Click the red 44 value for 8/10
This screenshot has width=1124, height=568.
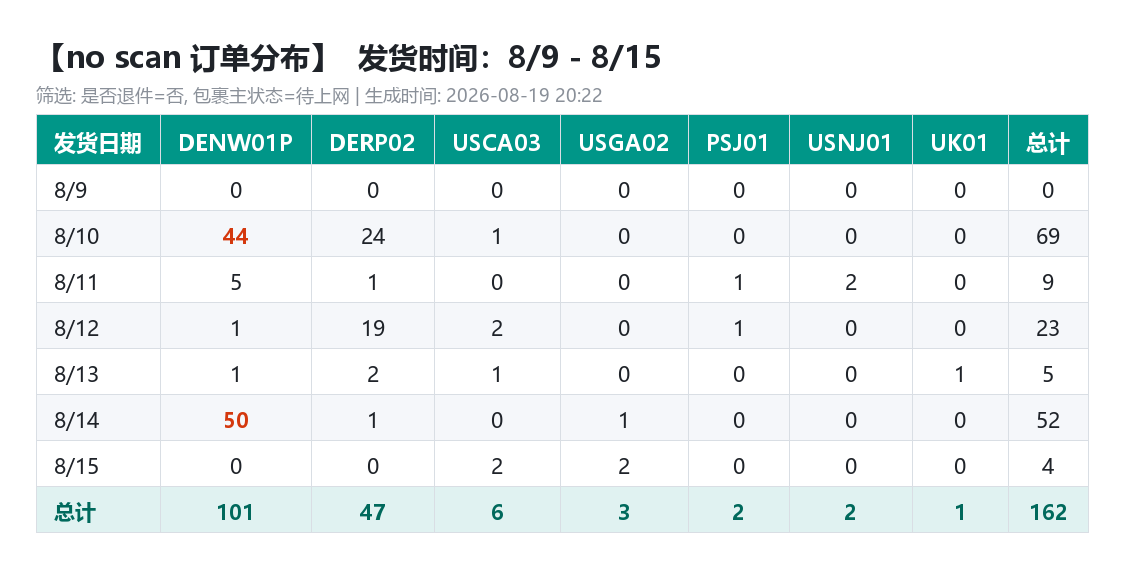pyautogui.click(x=236, y=236)
